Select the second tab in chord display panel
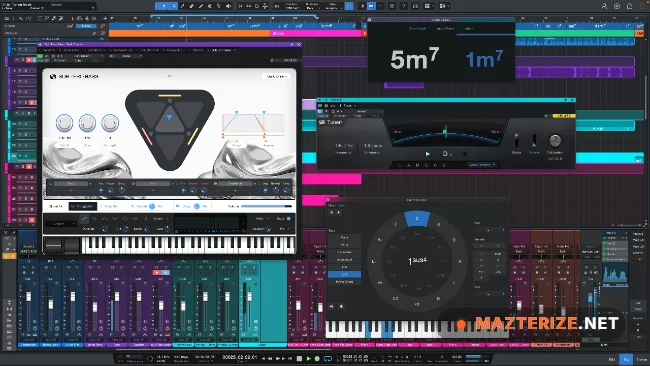 [x=445, y=28]
